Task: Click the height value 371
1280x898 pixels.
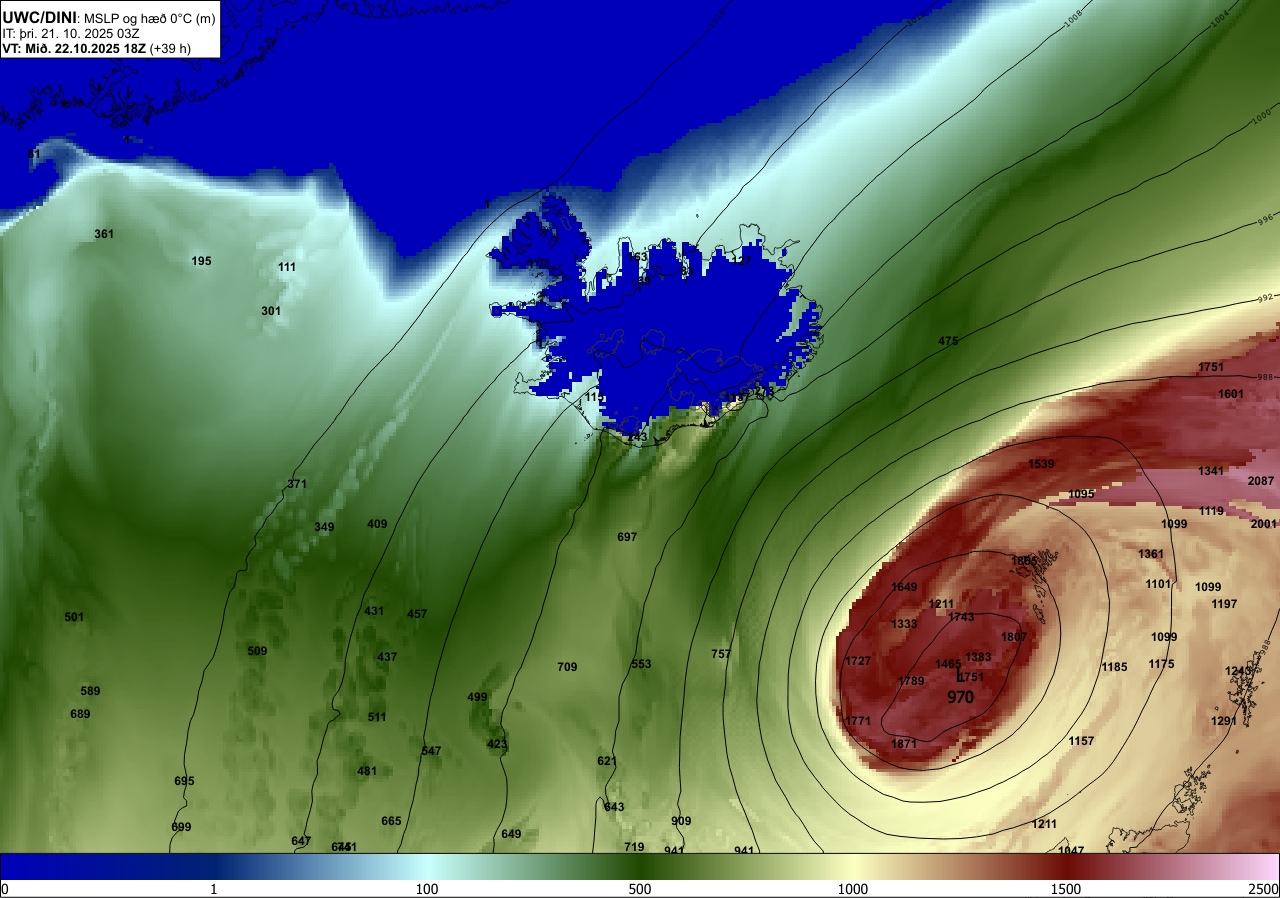Action: point(297,484)
